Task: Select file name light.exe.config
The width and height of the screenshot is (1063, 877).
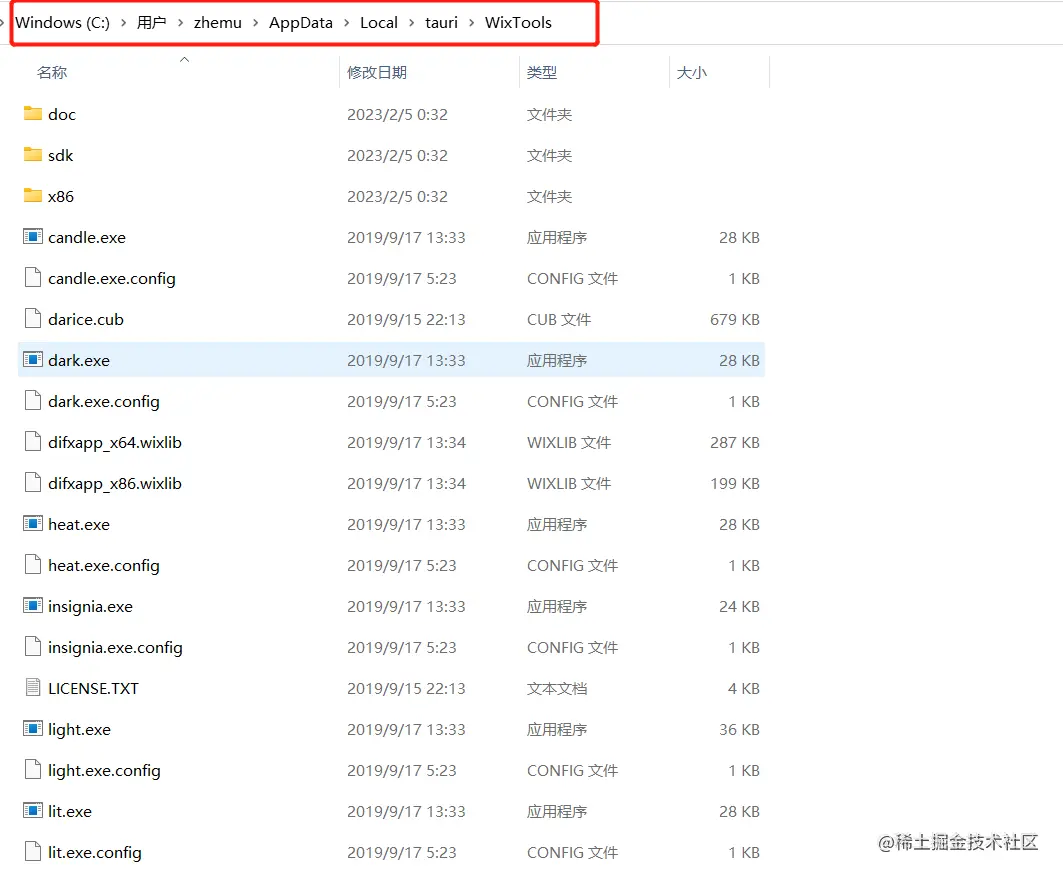Action: click(x=104, y=771)
